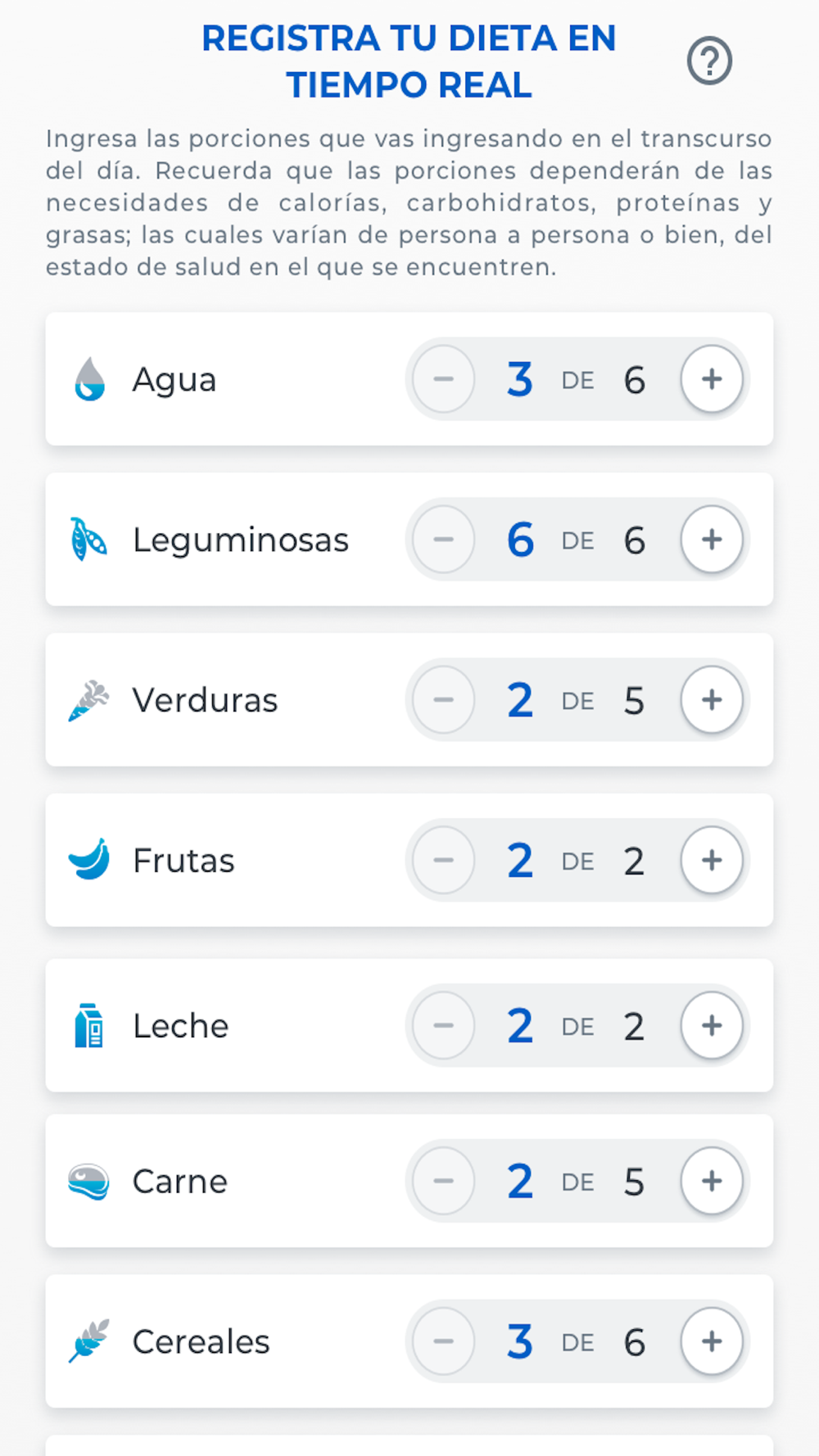The width and height of the screenshot is (819, 1456).
Task: Subtract a Cereales portion
Action: coord(444,1341)
